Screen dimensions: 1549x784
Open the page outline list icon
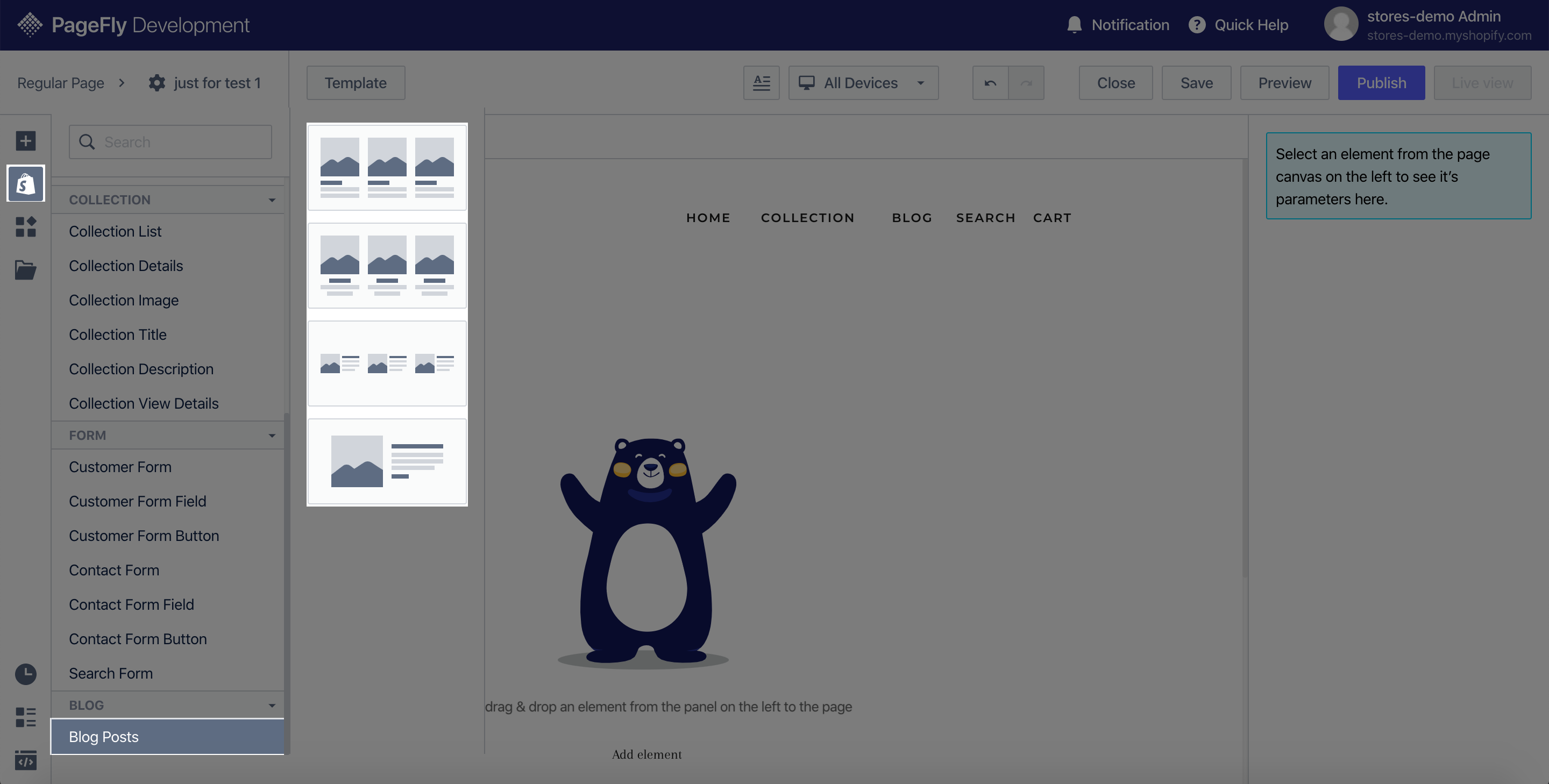(25, 717)
